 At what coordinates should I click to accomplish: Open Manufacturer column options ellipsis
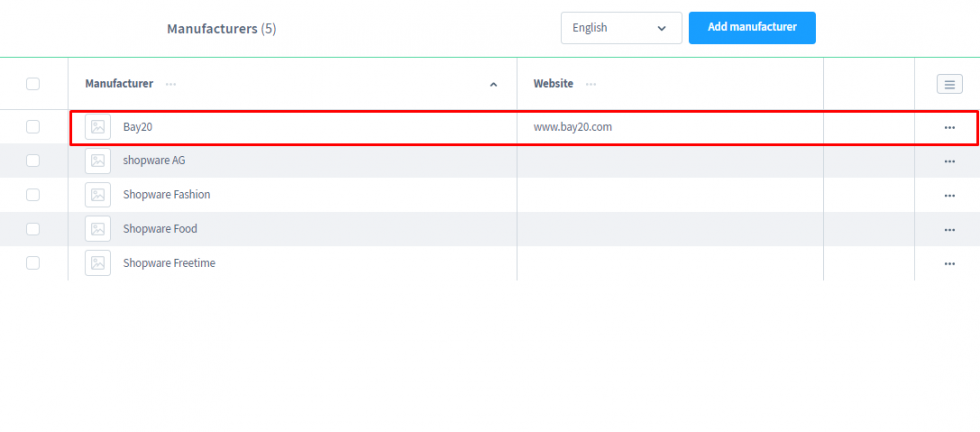[171, 84]
